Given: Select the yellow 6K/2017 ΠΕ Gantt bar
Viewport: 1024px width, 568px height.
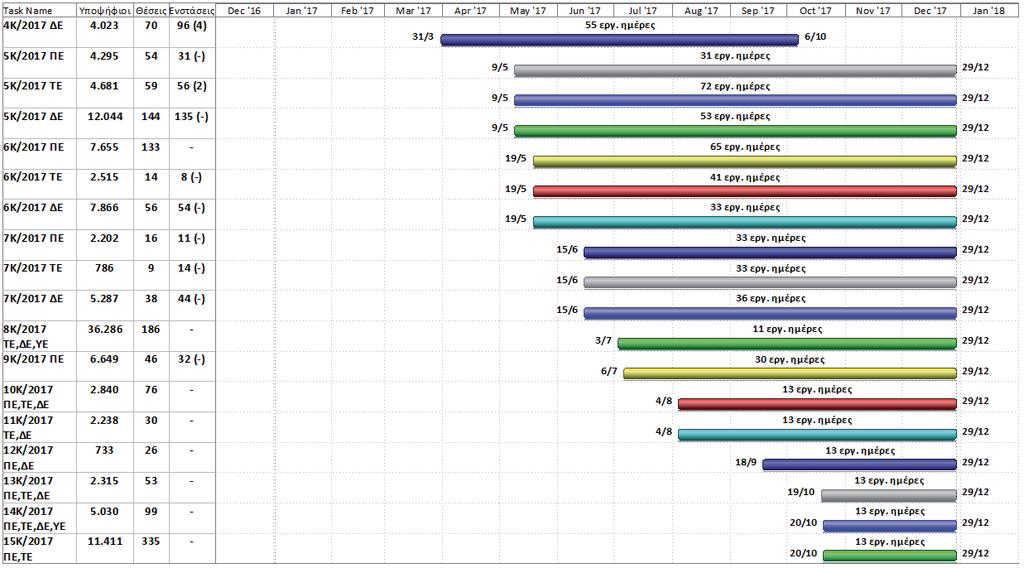Looking at the screenshot, I should (745, 161).
